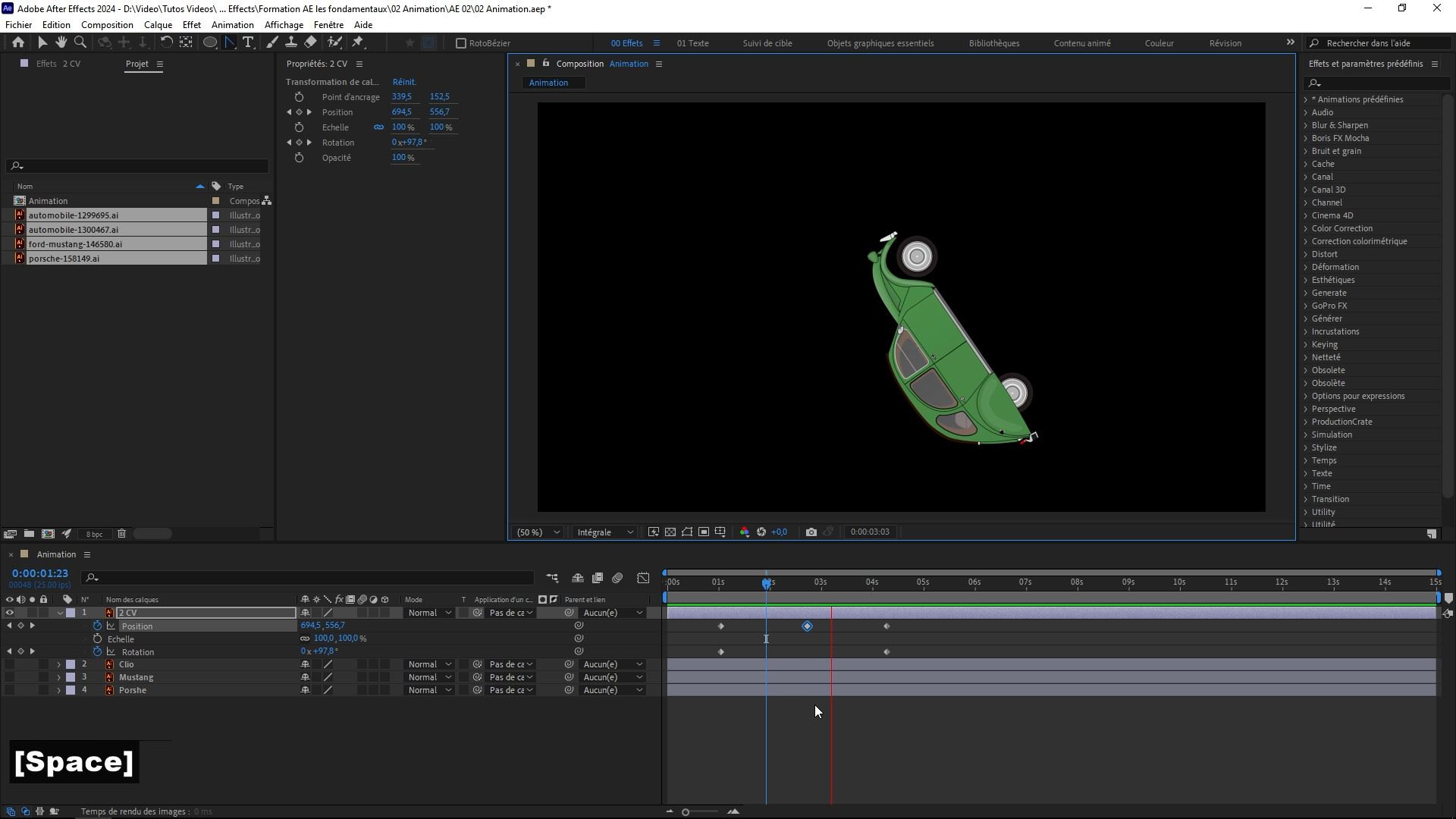Viewport: 1456px width, 819px height.
Task: Toggle Point d'ancrage stopwatch in Properties
Action: coord(299,97)
